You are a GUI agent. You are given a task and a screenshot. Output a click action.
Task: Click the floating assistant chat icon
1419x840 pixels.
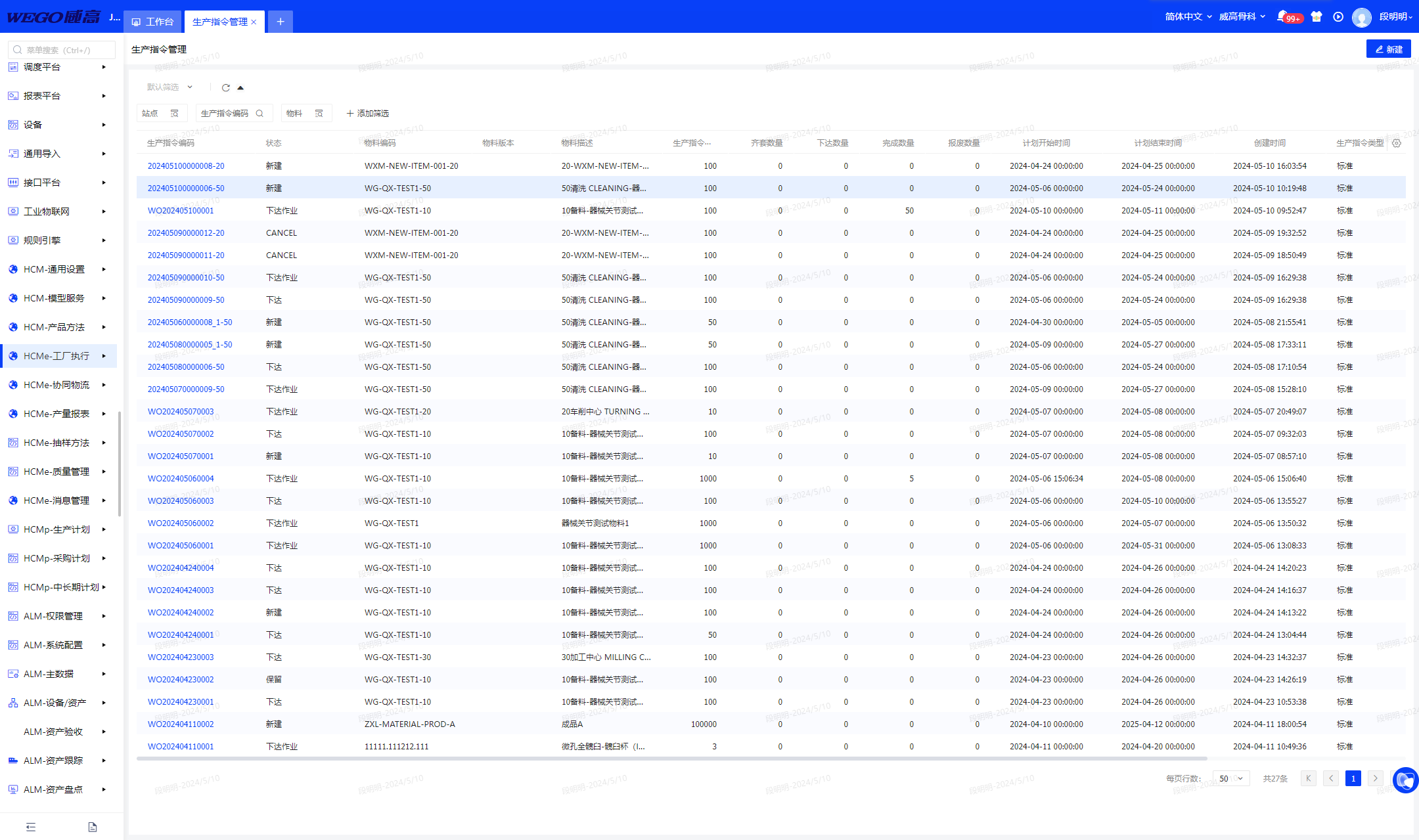coord(1405,780)
